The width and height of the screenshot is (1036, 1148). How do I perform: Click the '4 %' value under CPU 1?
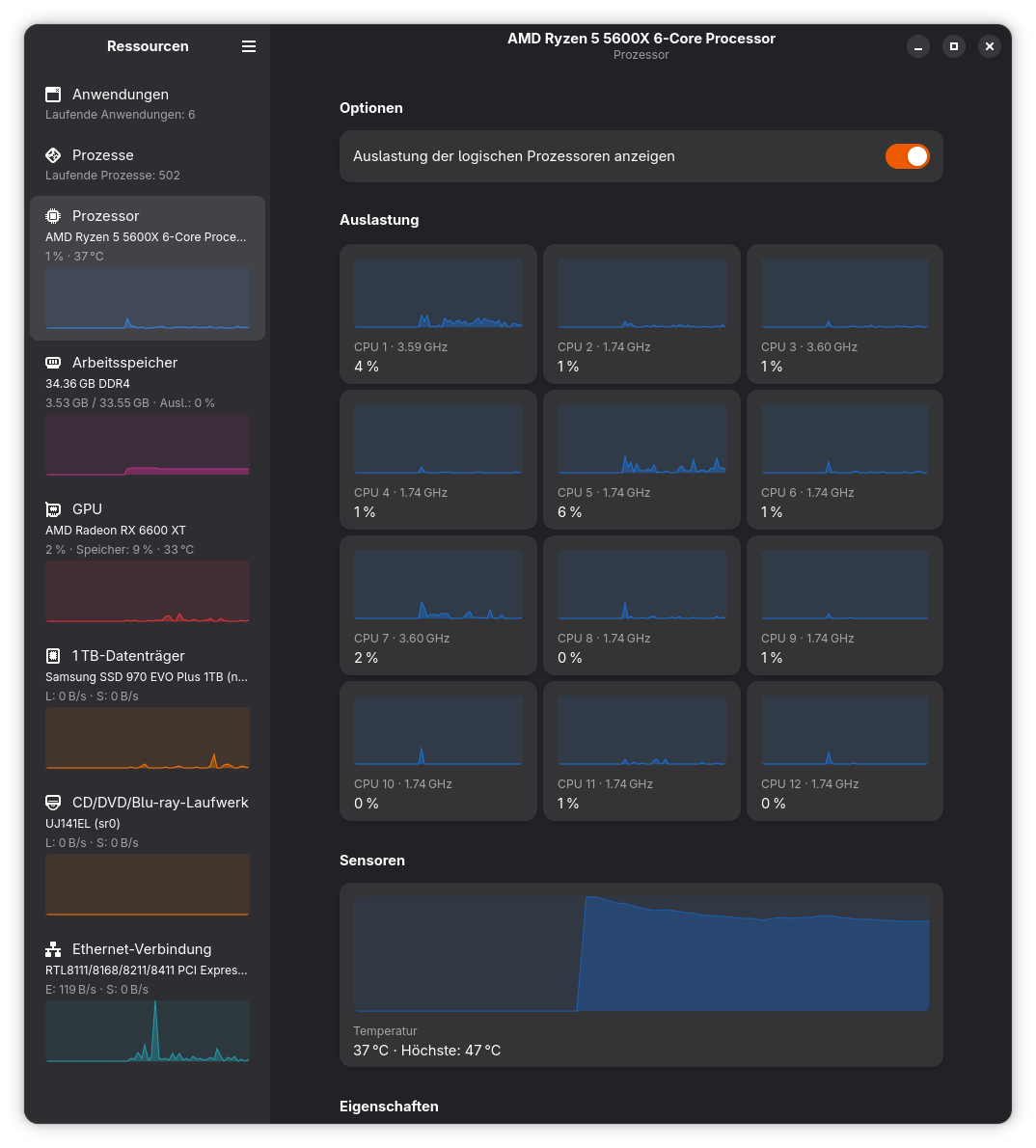pos(367,366)
